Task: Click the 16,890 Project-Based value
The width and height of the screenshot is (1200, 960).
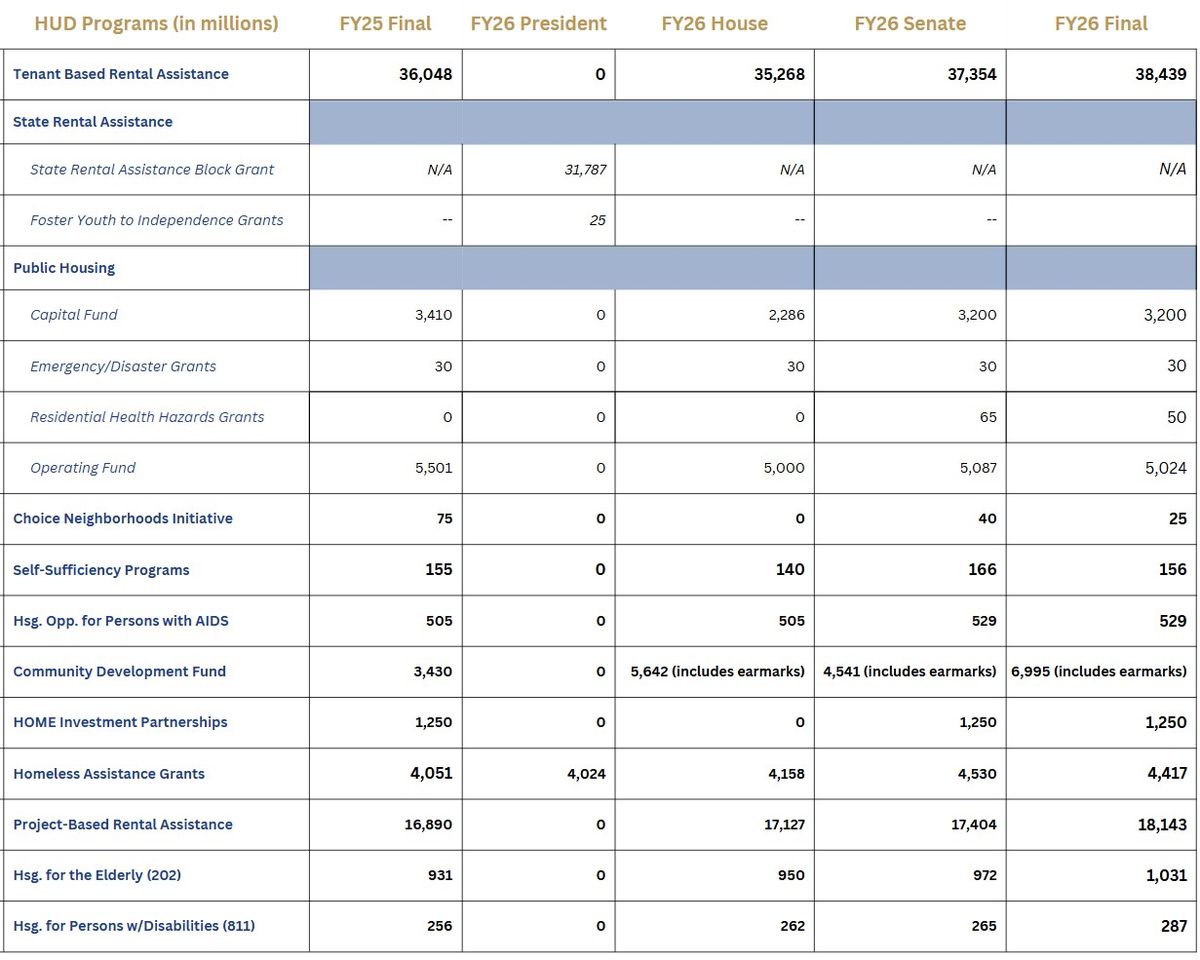Action: point(429,825)
